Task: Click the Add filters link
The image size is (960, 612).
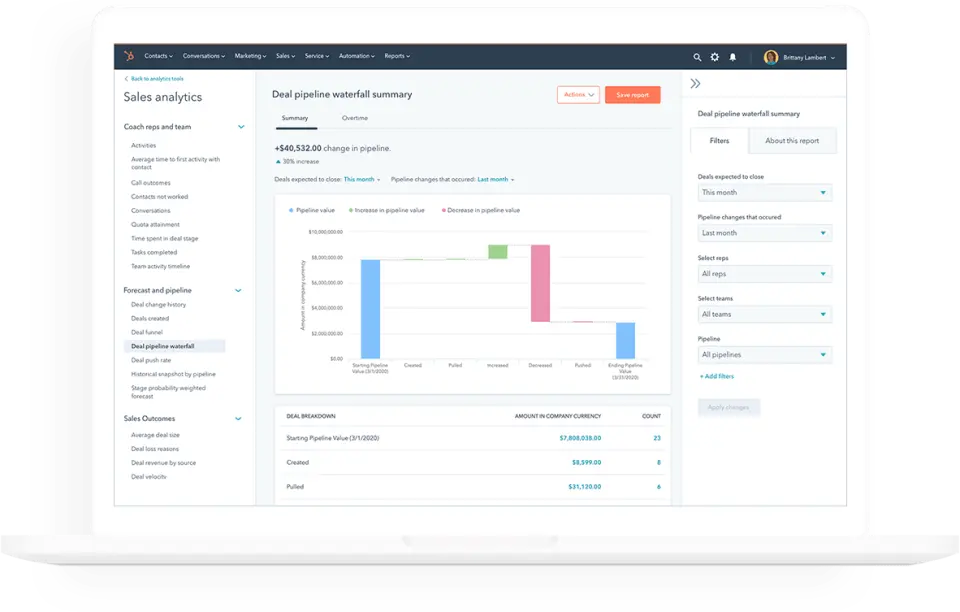Action: [x=716, y=375]
